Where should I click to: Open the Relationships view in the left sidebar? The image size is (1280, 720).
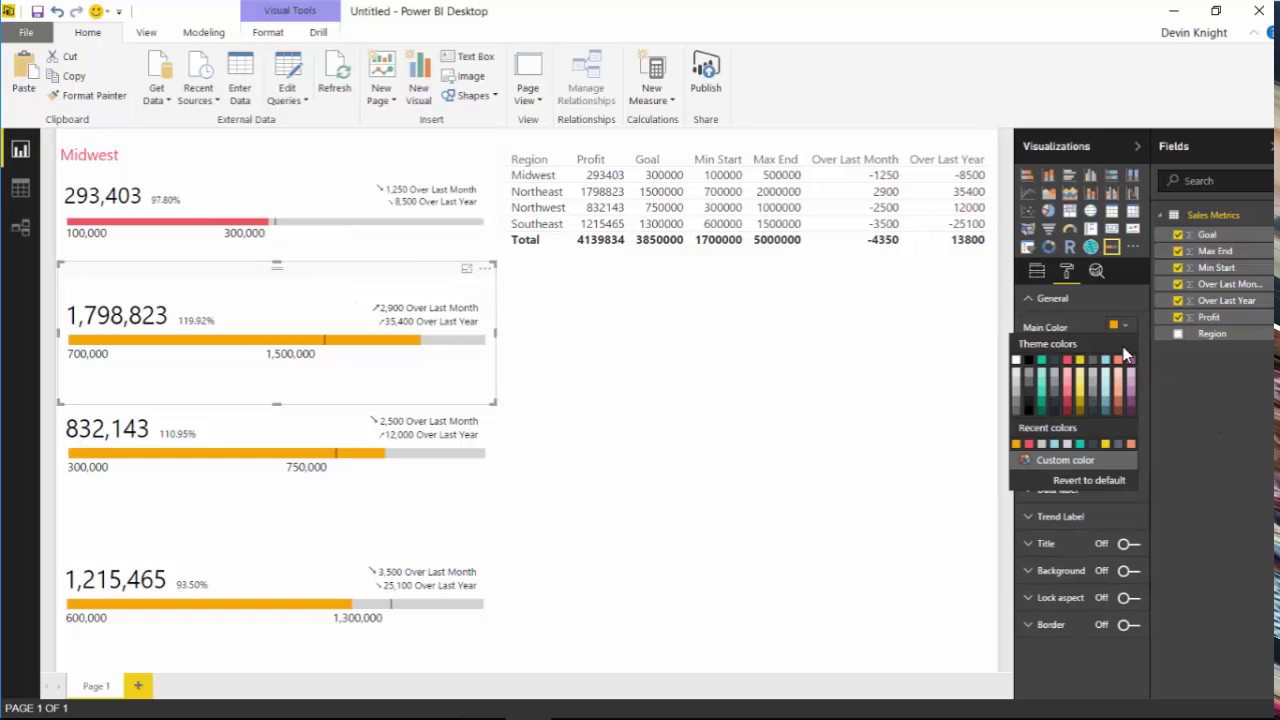point(20,228)
